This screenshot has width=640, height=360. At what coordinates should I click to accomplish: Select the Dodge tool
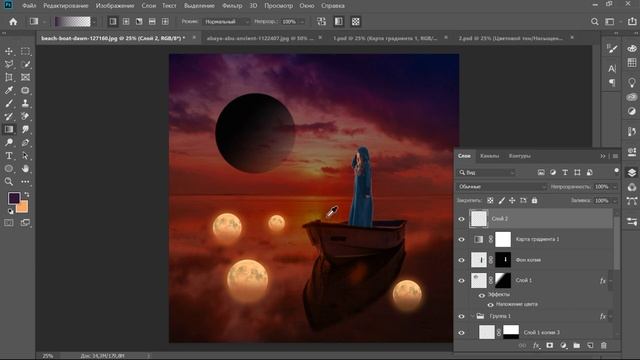(9, 142)
